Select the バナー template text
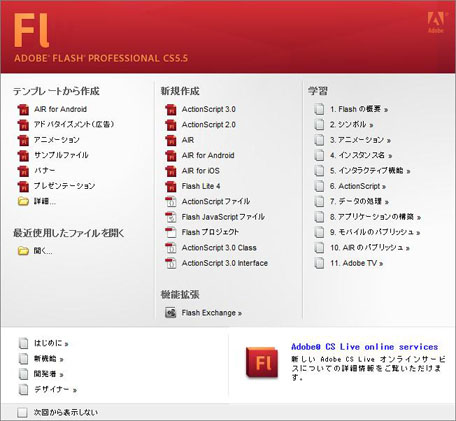This screenshot has height=421, width=456. (45, 171)
